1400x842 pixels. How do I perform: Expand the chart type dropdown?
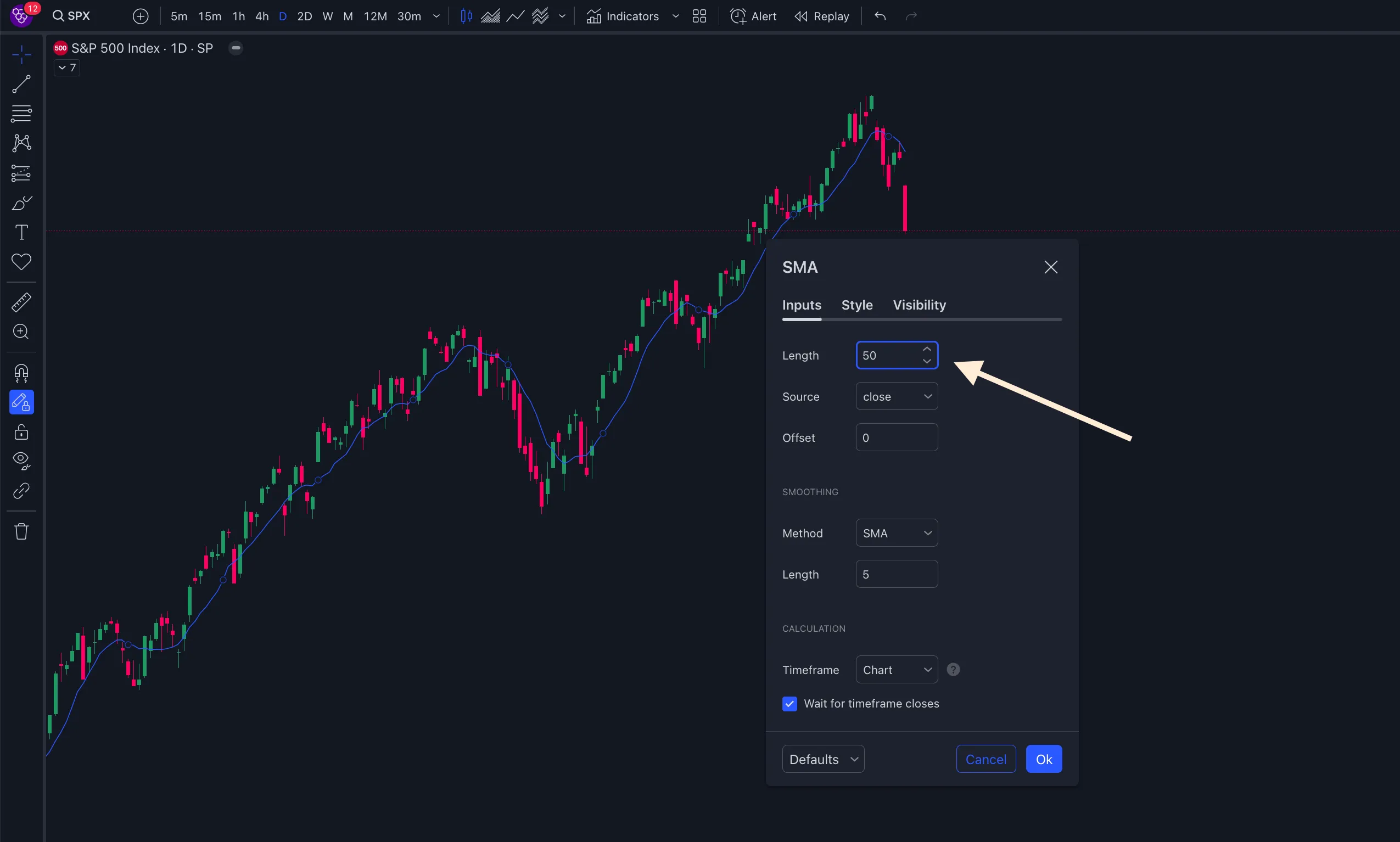coord(562,16)
